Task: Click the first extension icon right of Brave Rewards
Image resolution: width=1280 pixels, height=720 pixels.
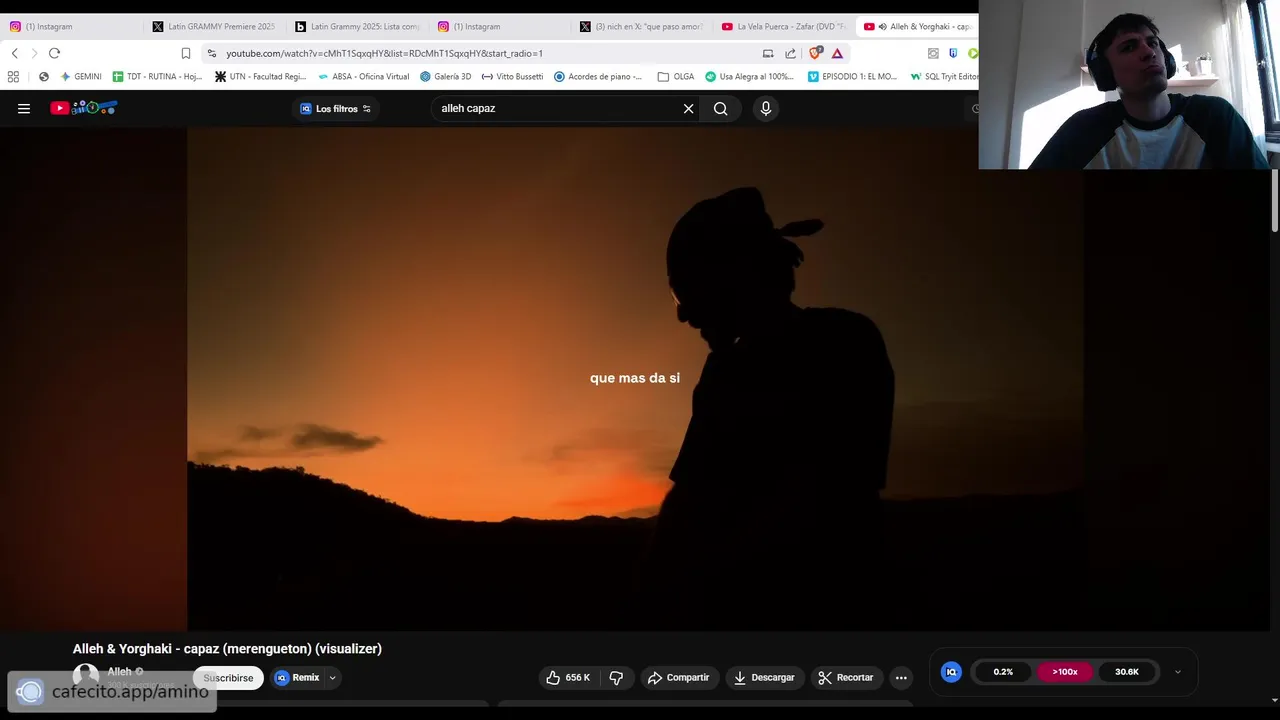Action: tap(933, 53)
